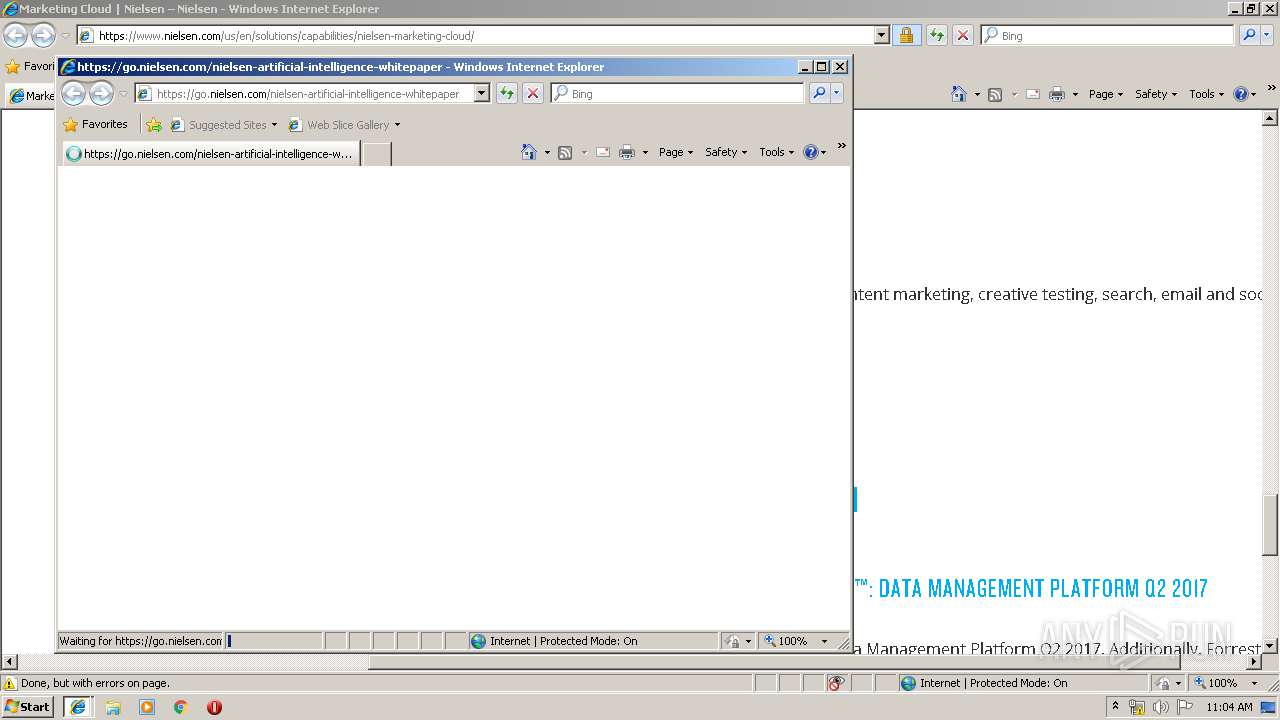Click vertical scrollbar thumb in Marketing Cloud window
The height and width of the screenshot is (720, 1280).
pyautogui.click(x=1271, y=525)
